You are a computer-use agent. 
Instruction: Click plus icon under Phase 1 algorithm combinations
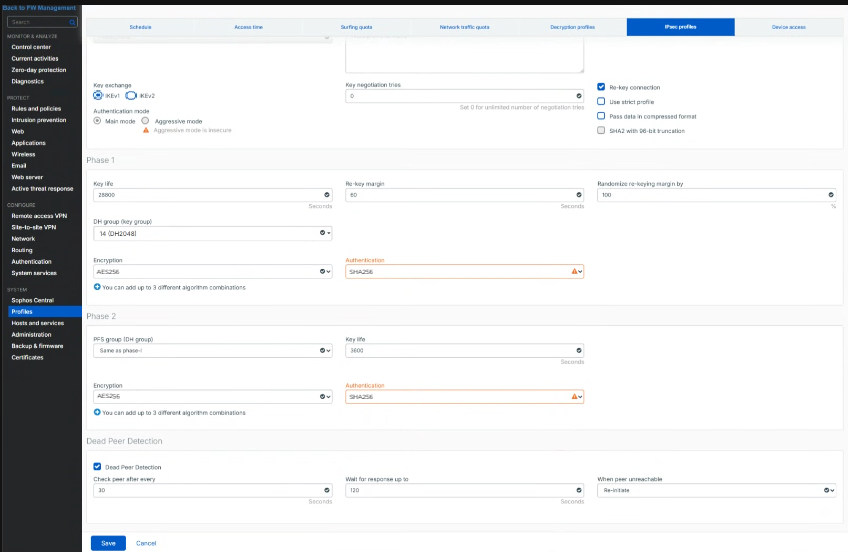(97, 287)
